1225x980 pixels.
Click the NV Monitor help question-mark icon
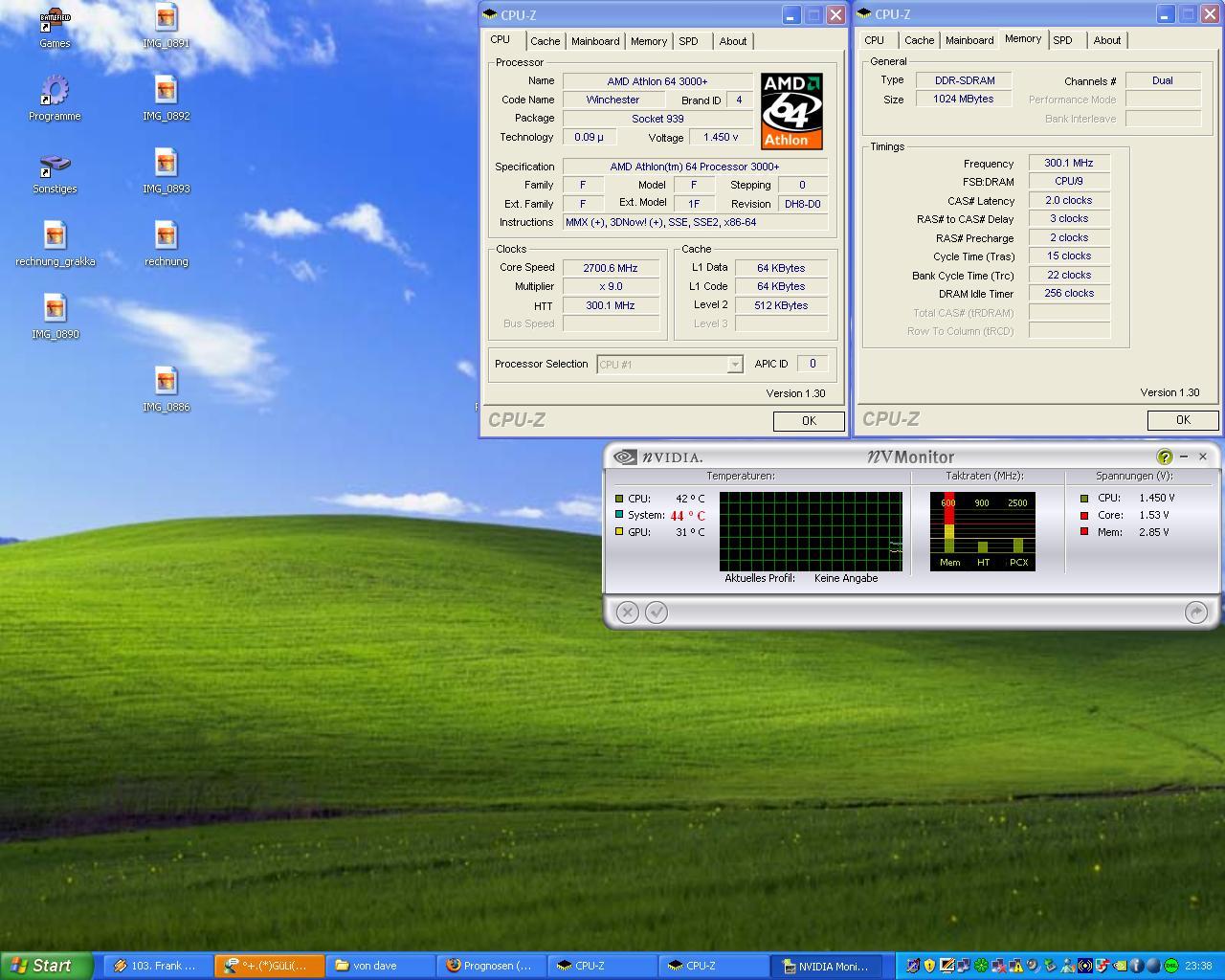pos(1164,457)
